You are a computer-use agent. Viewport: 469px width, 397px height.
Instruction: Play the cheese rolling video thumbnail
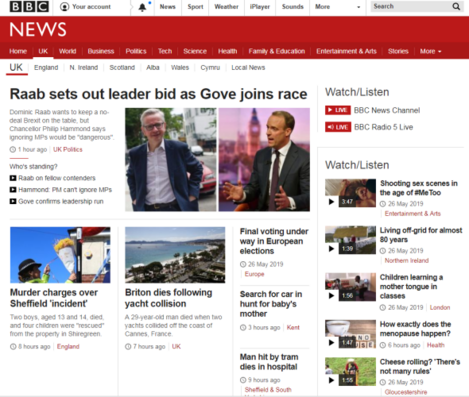350,372
